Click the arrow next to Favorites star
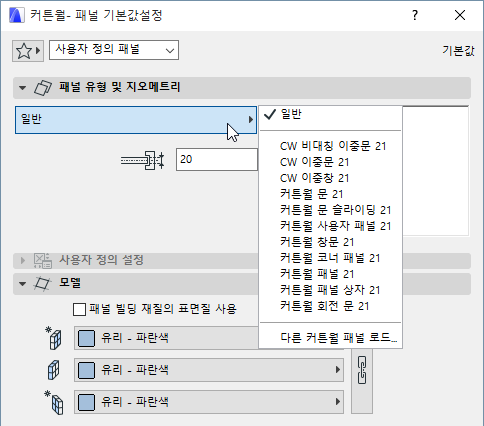Screen dimensions: 484x426 pos(38,51)
